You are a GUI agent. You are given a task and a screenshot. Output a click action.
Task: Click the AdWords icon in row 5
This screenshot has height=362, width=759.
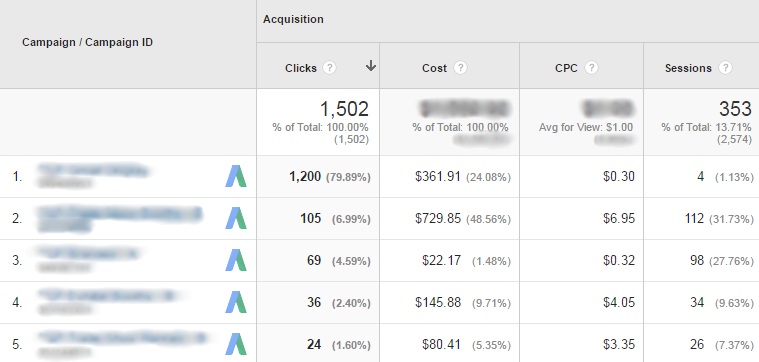[x=236, y=344]
